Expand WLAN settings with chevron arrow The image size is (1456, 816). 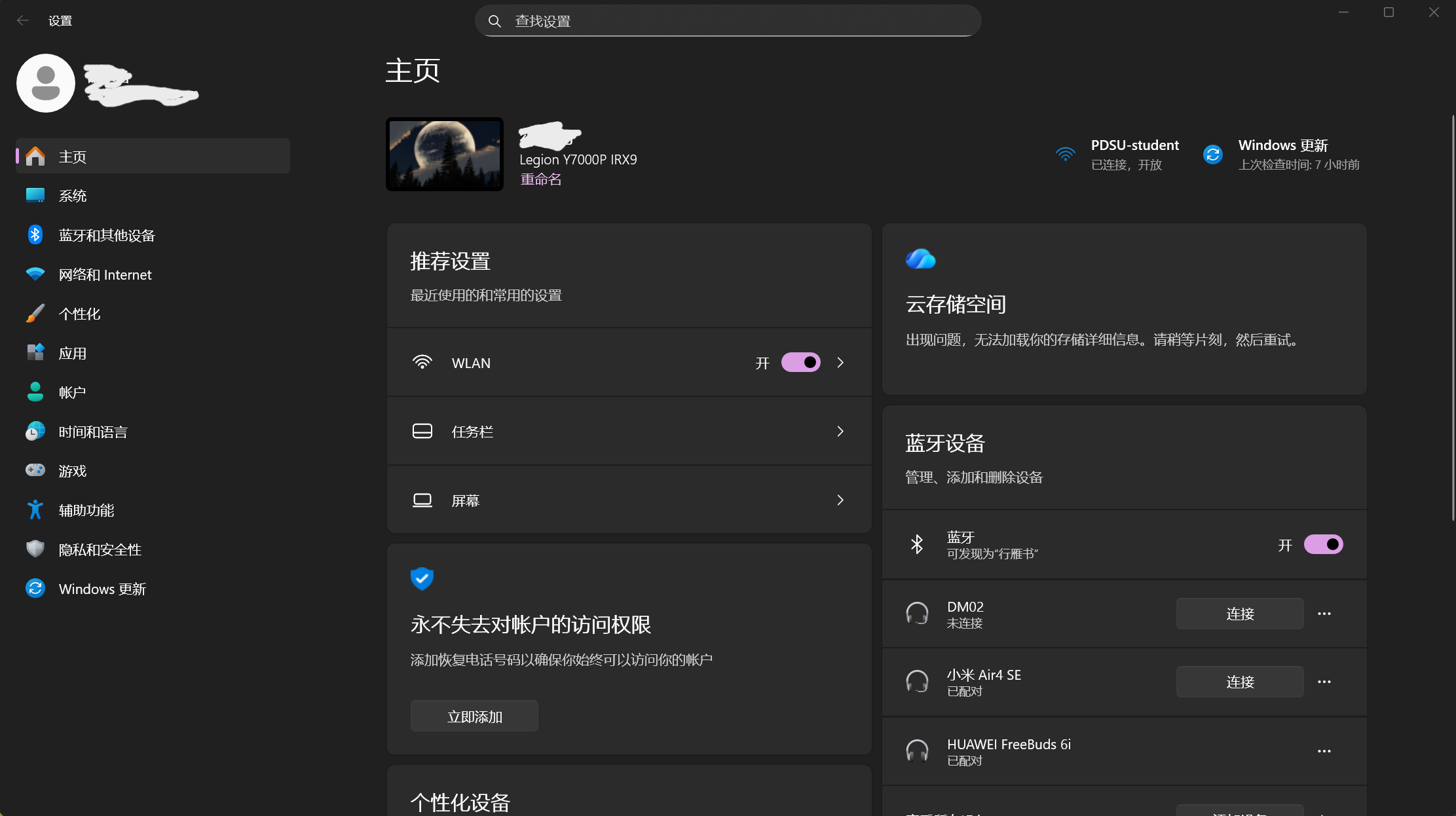(840, 362)
